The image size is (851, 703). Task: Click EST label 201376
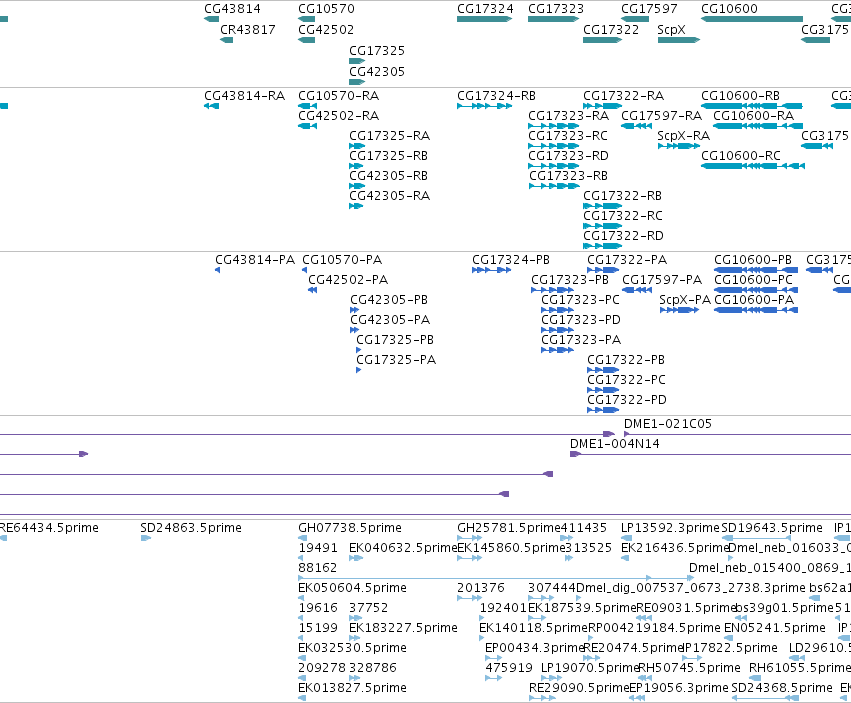(481, 588)
